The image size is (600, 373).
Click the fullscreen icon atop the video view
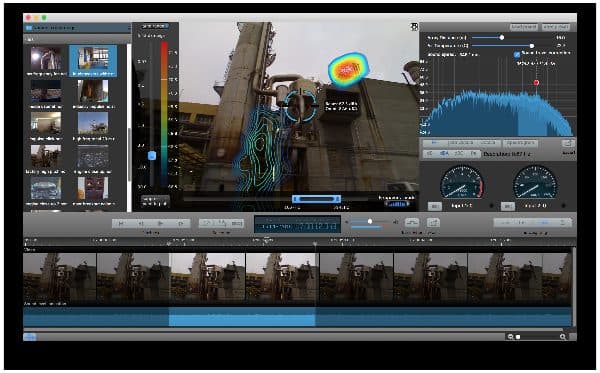(x=414, y=26)
